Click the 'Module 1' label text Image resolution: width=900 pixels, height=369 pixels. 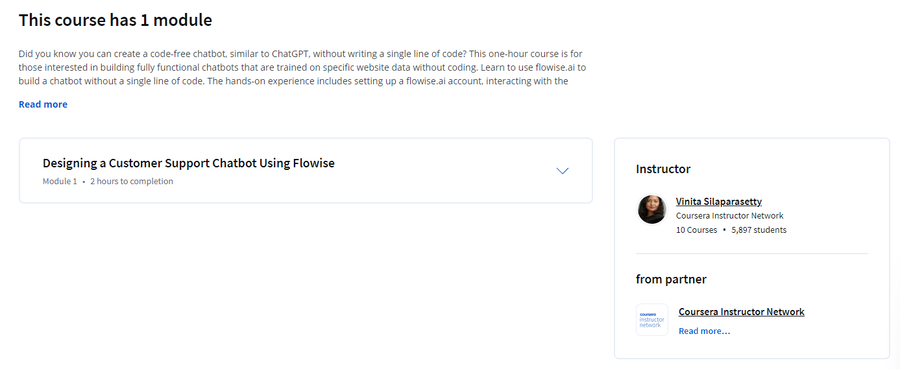[x=60, y=181]
